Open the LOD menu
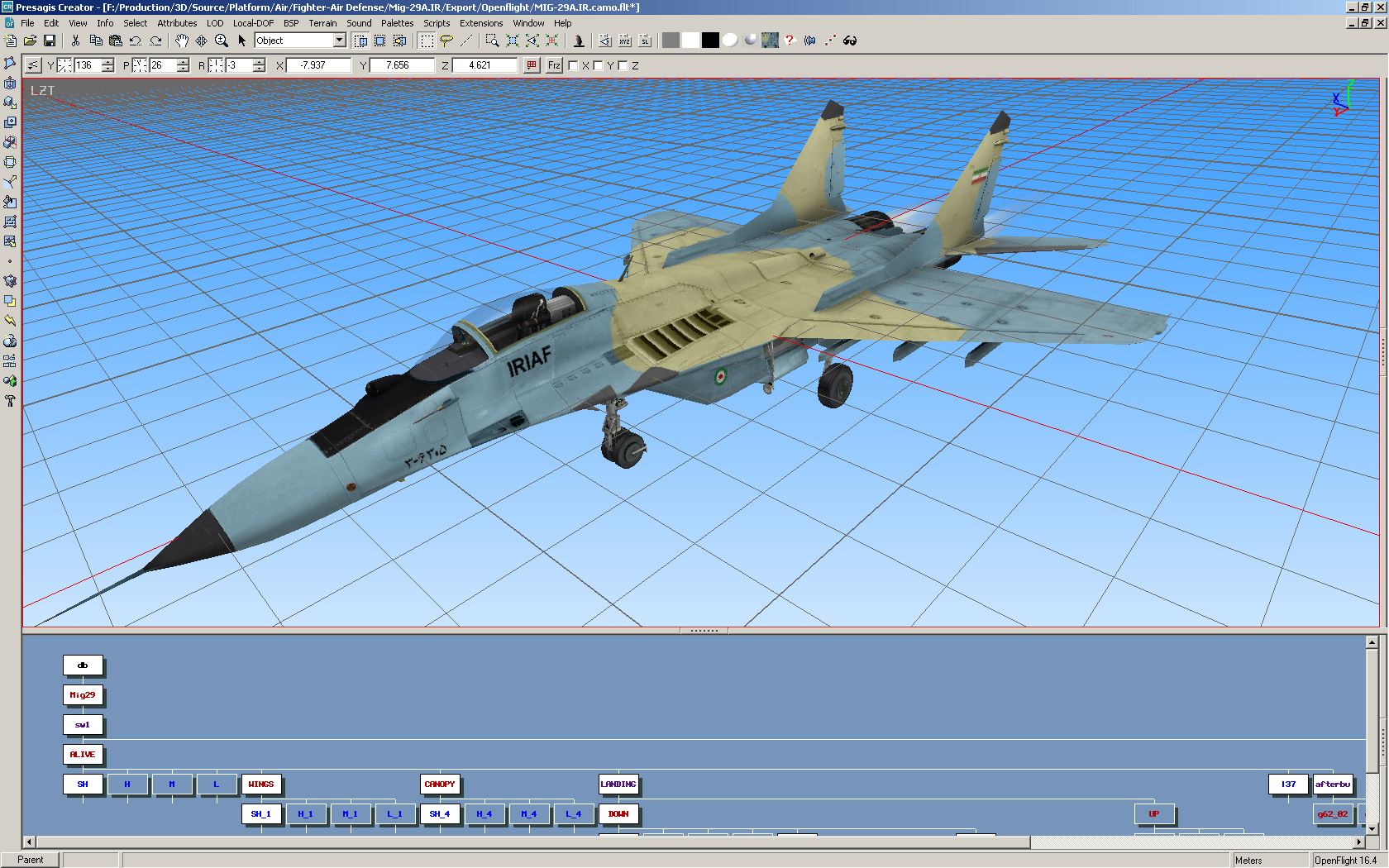The image size is (1389, 868). click(x=215, y=23)
